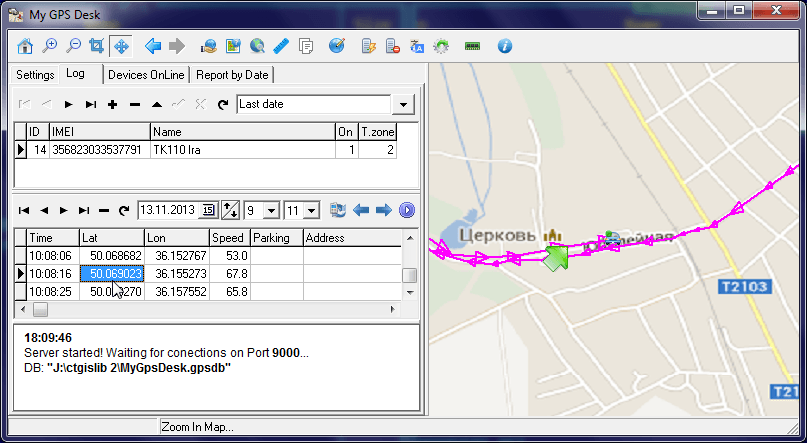The image size is (807, 443).
Task: Click the refresh button in device navigator
Action: pos(224,104)
